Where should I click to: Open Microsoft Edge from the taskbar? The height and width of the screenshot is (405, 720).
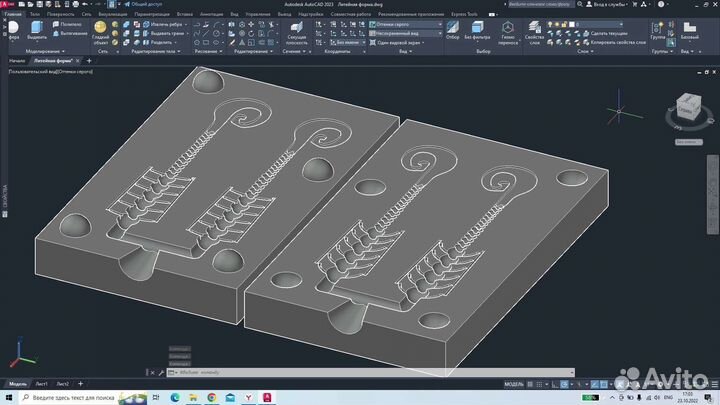(x=175, y=398)
